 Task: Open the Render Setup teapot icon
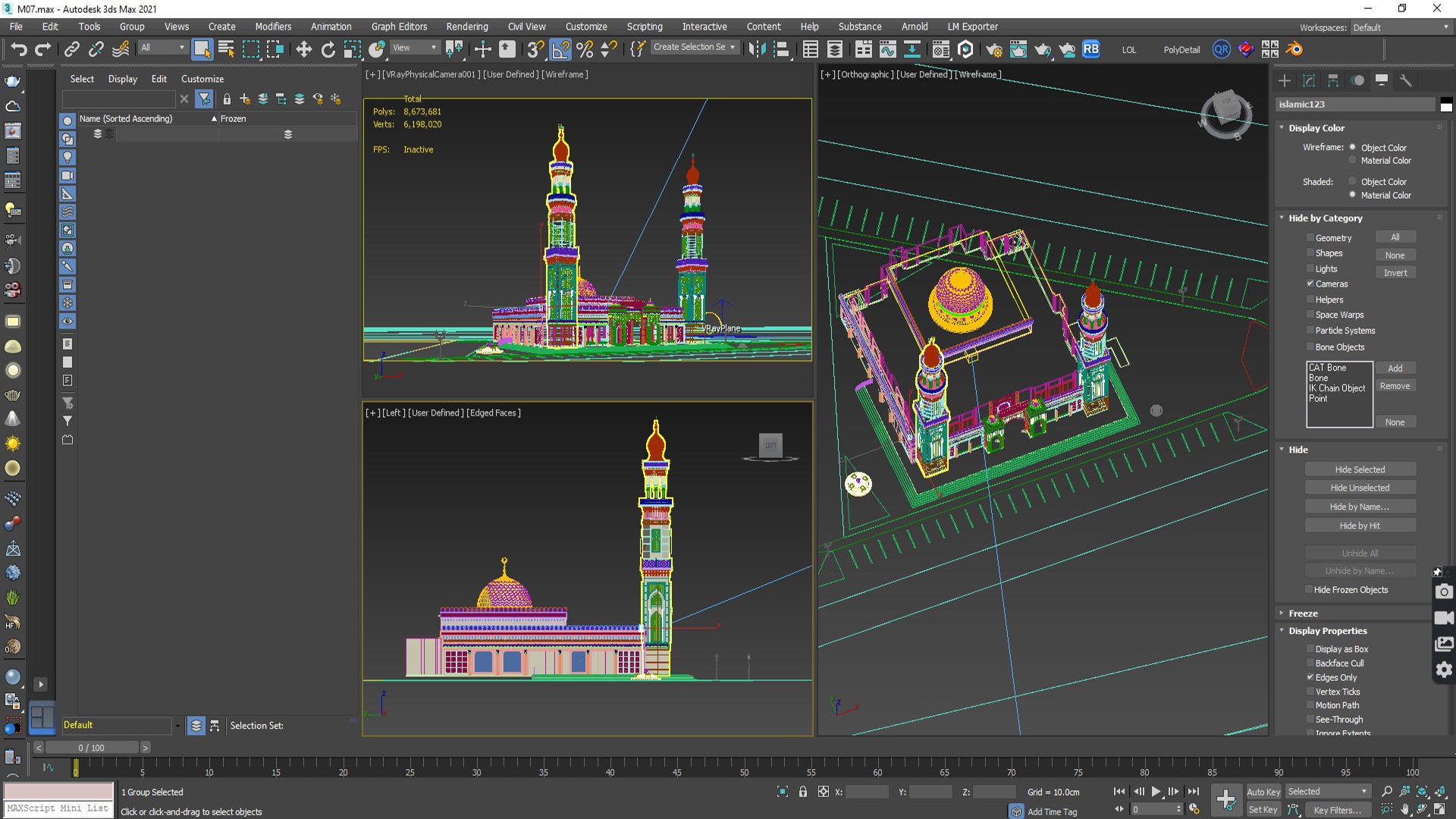click(x=993, y=49)
